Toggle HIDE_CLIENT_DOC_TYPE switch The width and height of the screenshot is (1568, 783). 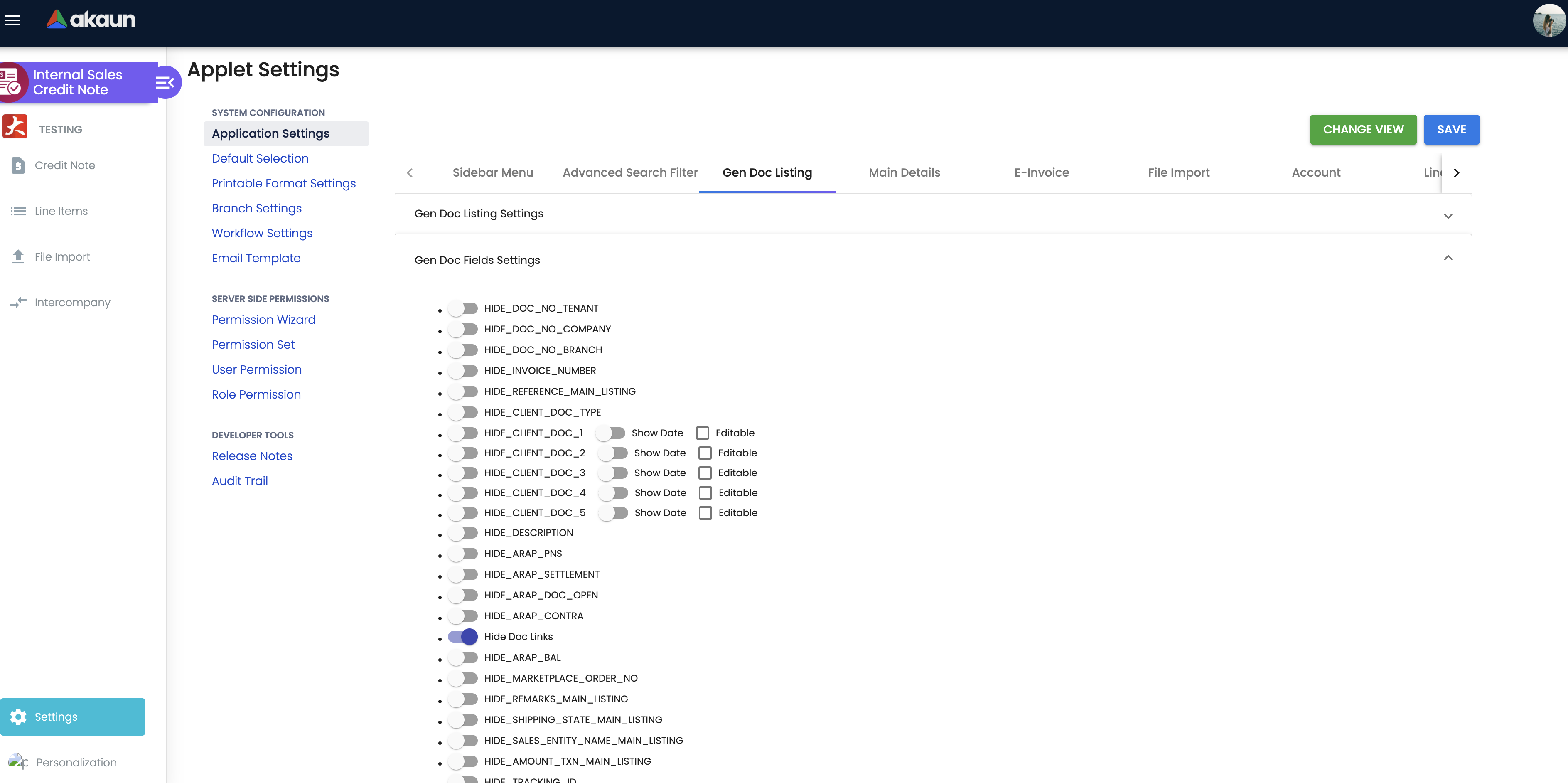(x=462, y=412)
